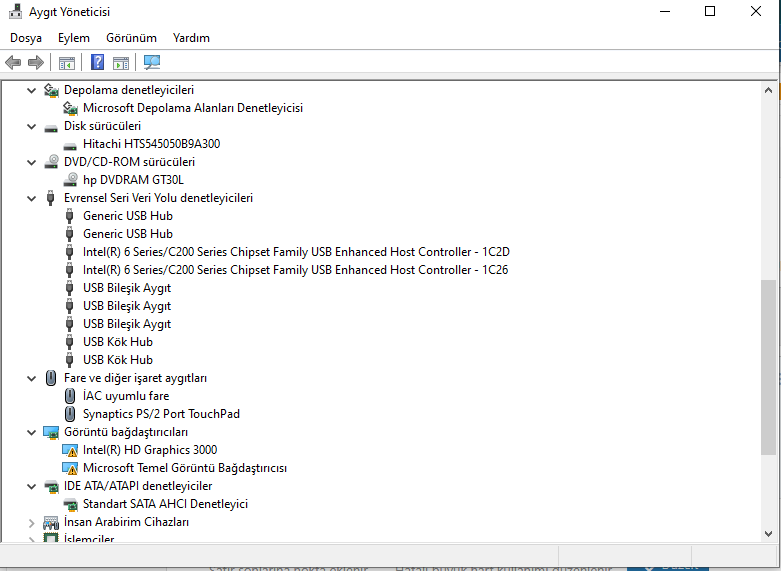Select hp DVDRAM GT30L text
This screenshot has width=781, height=571.
(x=133, y=180)
